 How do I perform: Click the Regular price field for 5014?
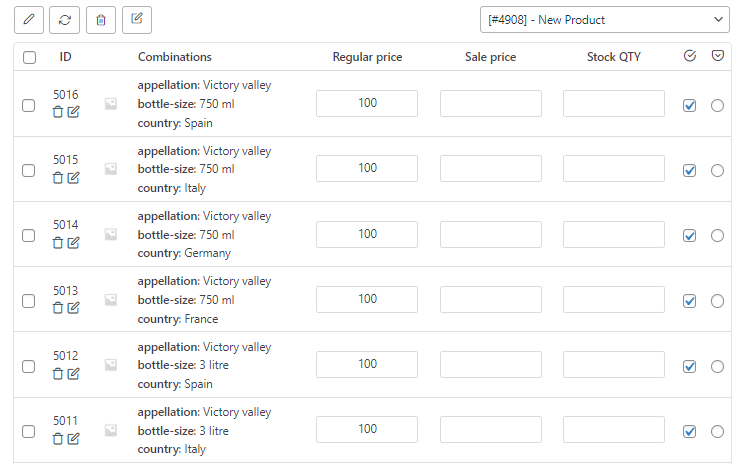(367, 234)
